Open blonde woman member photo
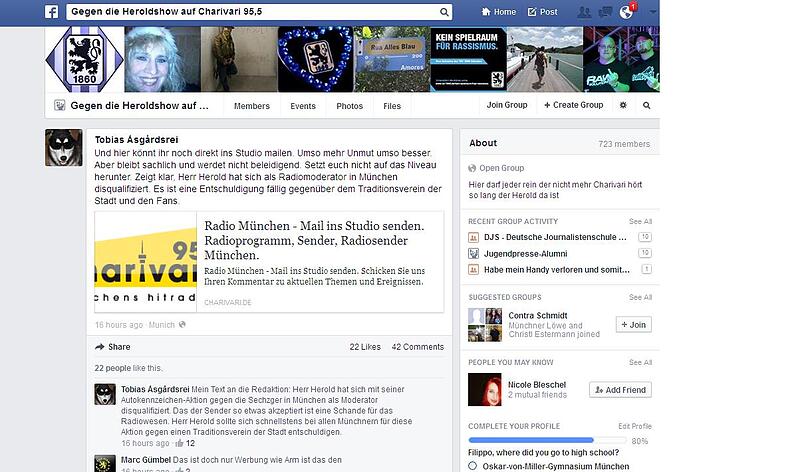 point(163,60)
